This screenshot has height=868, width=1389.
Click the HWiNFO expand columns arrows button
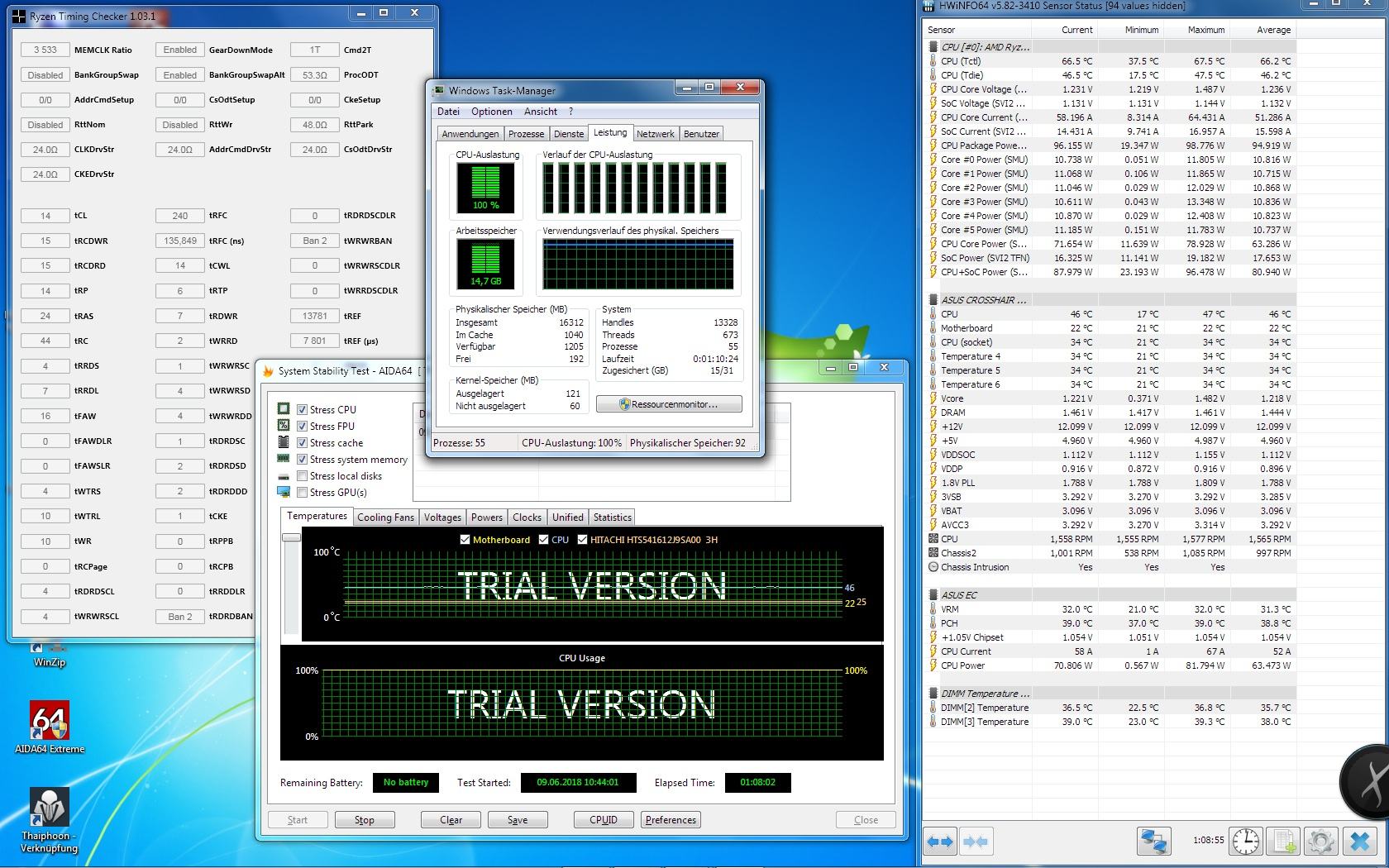click(940, 842)
